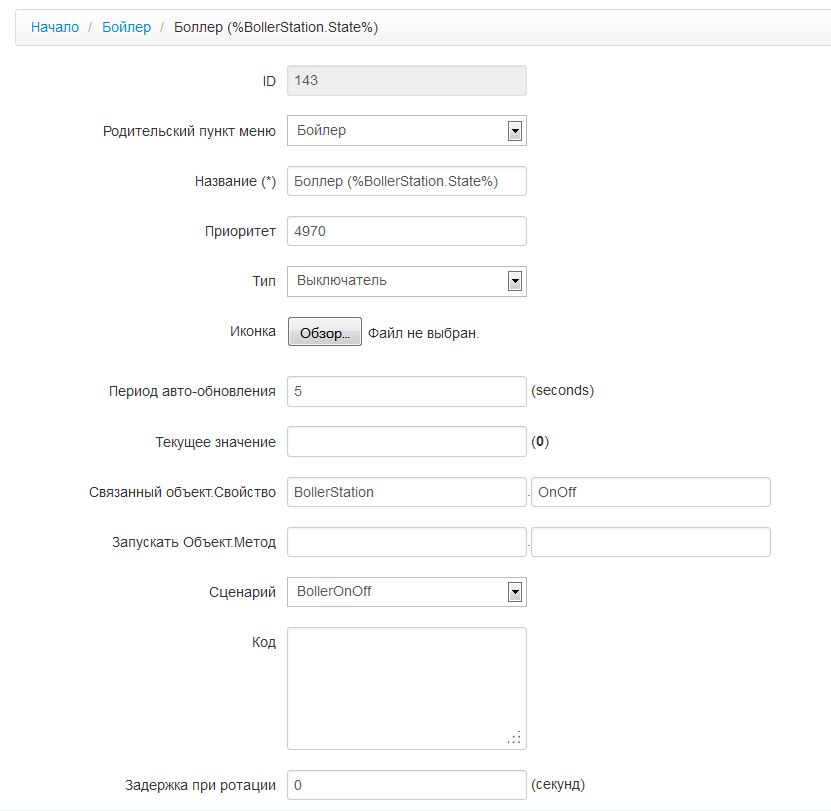Click the Метод name input field
Image resolution: width=831 pixels, height=811 pixels.
tap(650, 542)
